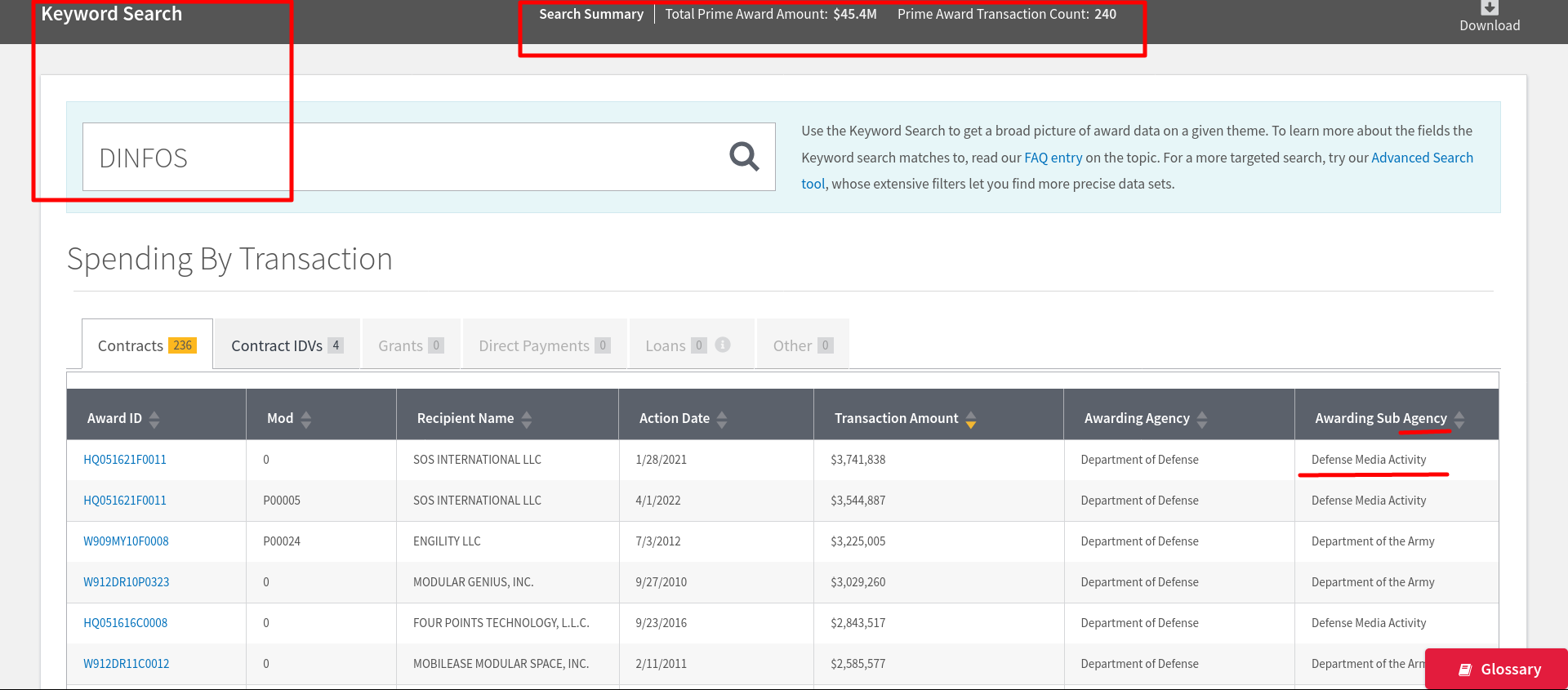Click the 2/11/2011 action date
Screen dimensions: 1568x690
(661, 664)
